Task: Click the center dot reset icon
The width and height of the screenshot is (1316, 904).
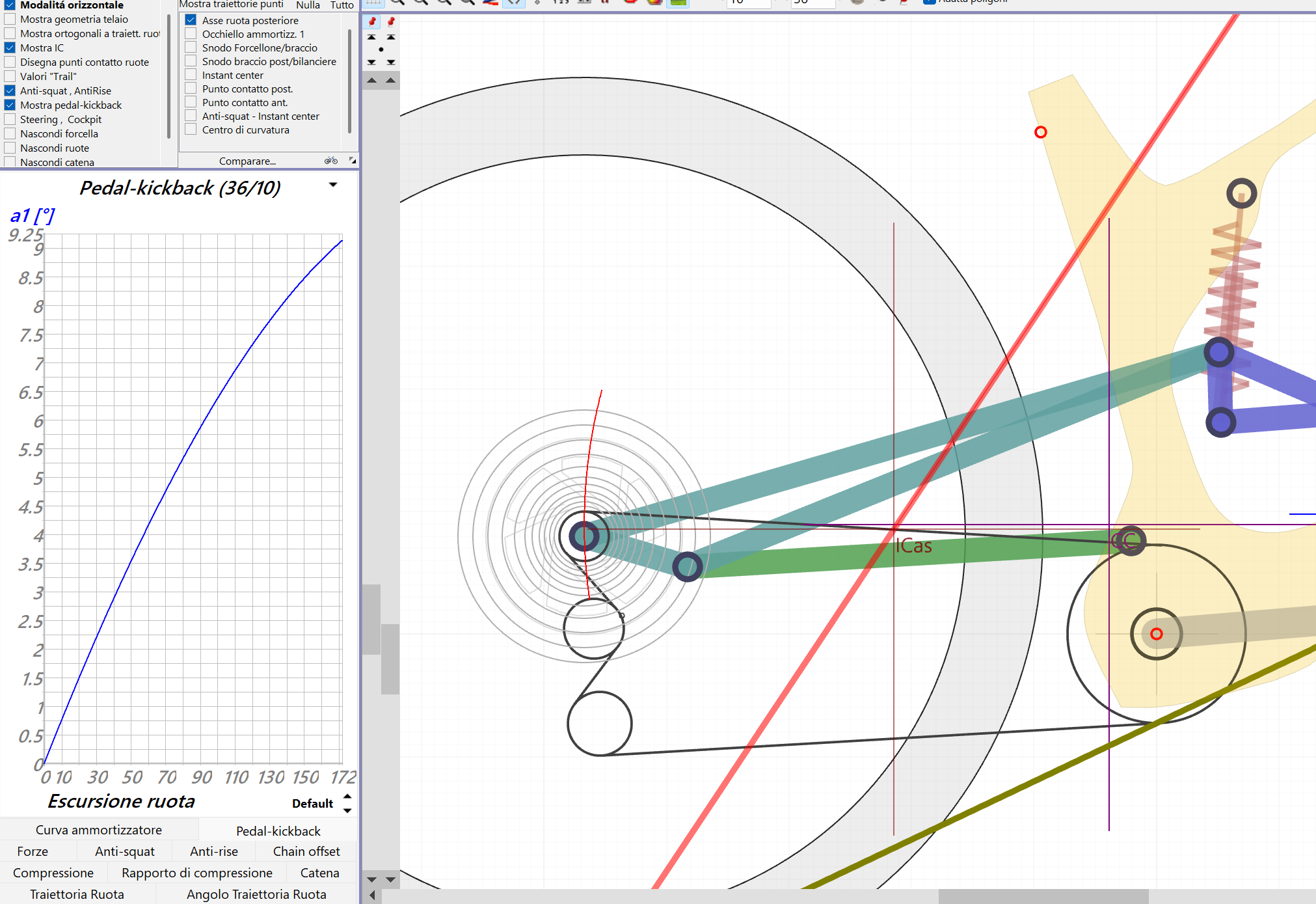Action: click(x=381, y=49)
